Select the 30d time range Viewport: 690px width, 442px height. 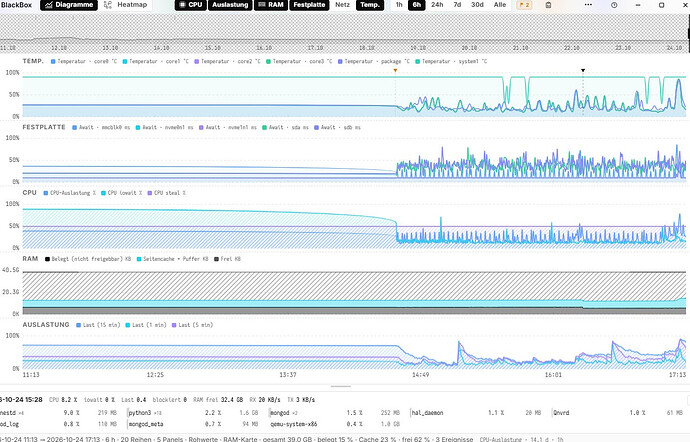[x=477, y=5]
